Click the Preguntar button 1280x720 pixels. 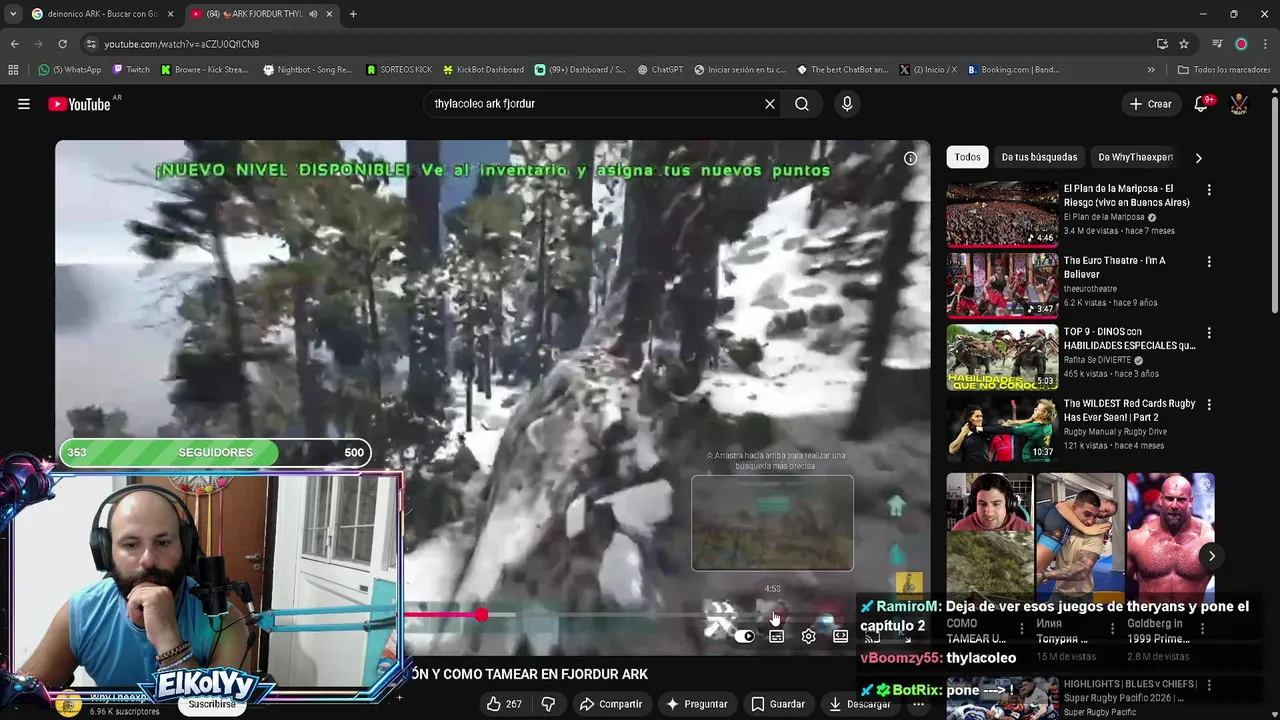click(x=696, y=704)
